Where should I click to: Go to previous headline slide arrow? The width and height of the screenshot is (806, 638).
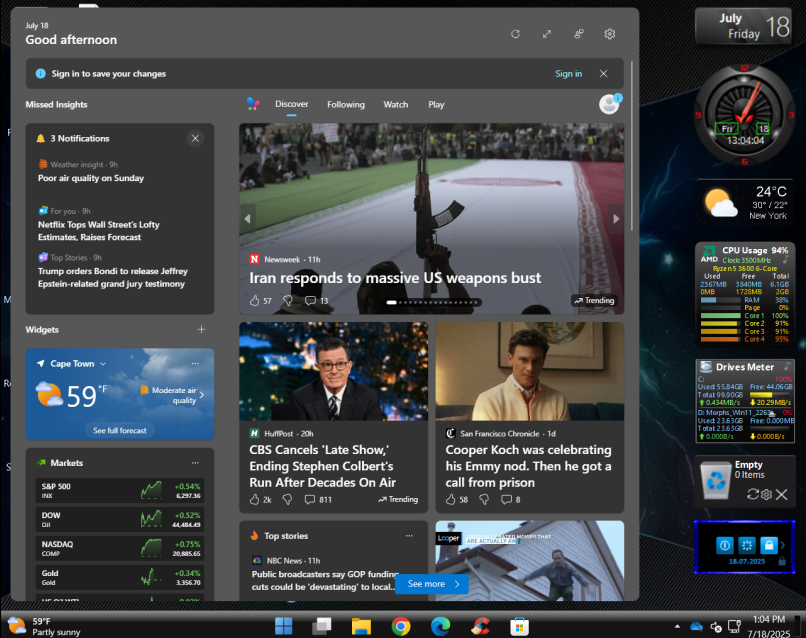click(247, 218)
